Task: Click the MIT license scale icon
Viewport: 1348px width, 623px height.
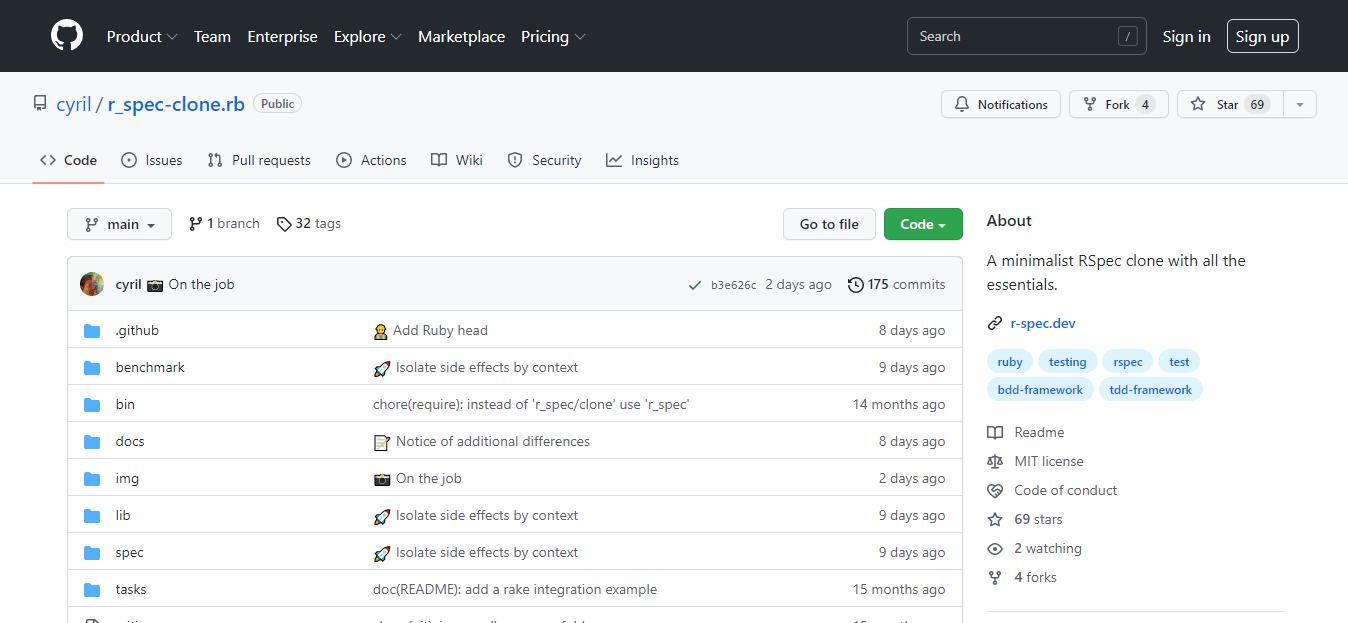Action: 995,462
